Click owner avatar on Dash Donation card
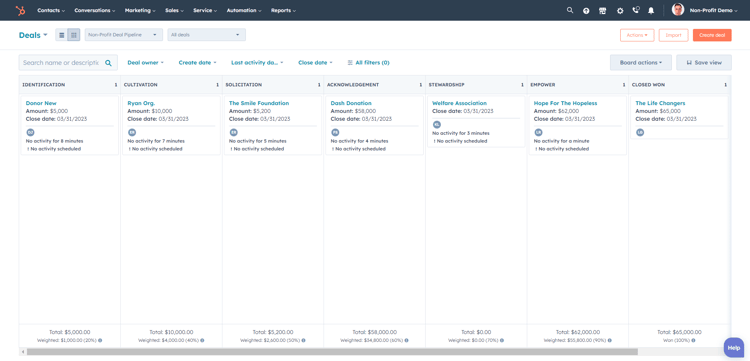Viewport: 750px width, 361px height. [x=335, y=132]
